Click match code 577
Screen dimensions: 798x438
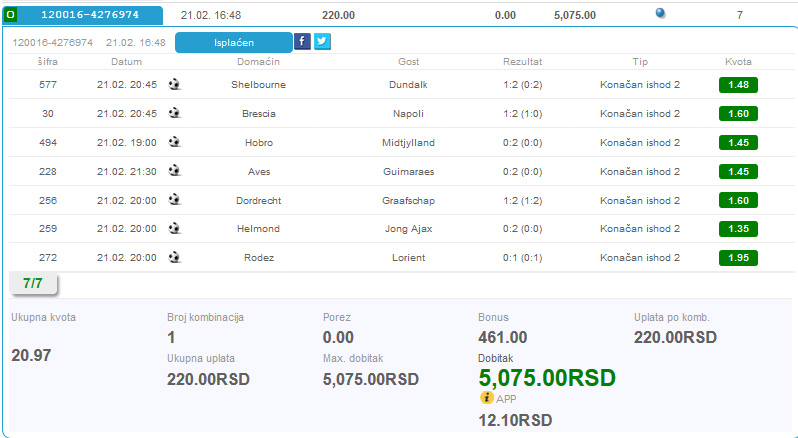pos(48,84)
